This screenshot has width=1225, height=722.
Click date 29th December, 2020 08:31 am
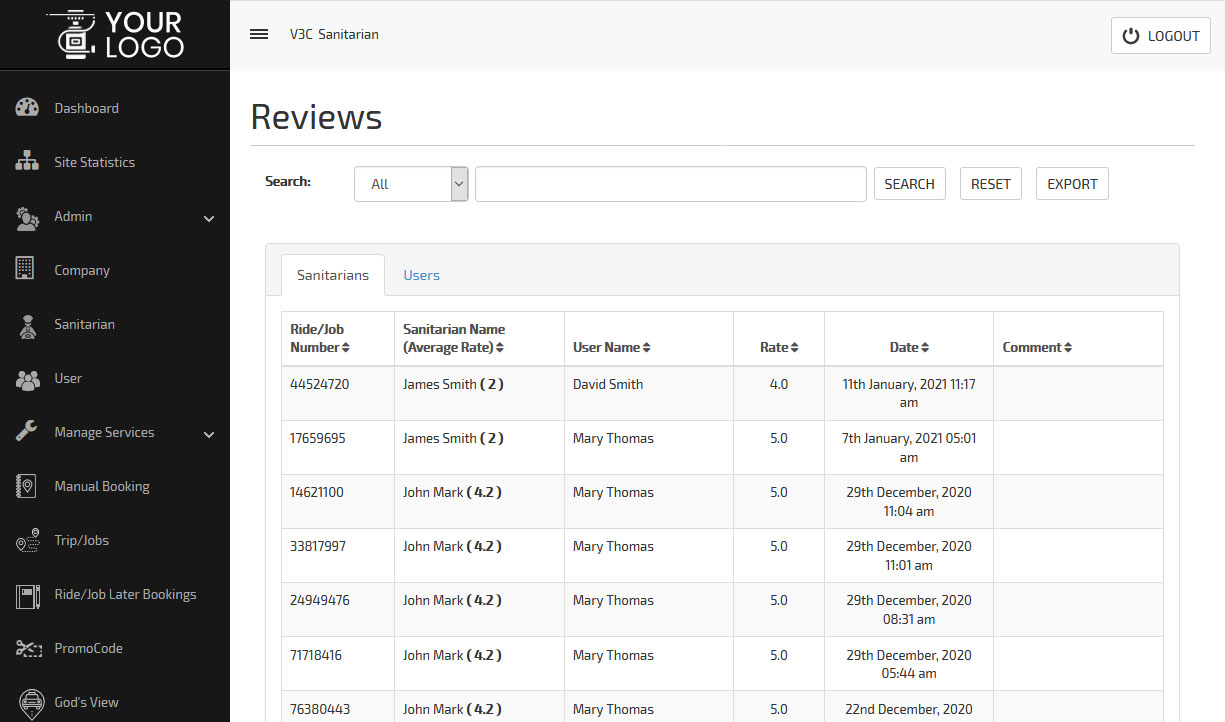click(909, 609)
